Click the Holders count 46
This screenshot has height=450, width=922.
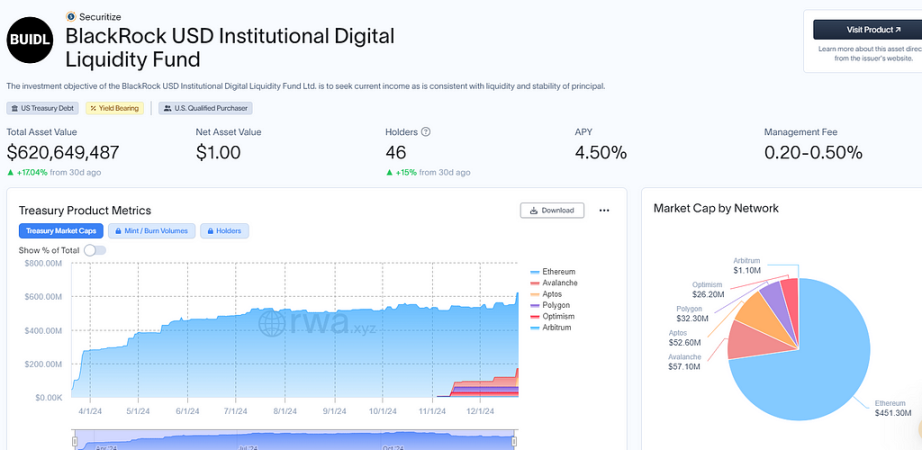tap(396, 153)
